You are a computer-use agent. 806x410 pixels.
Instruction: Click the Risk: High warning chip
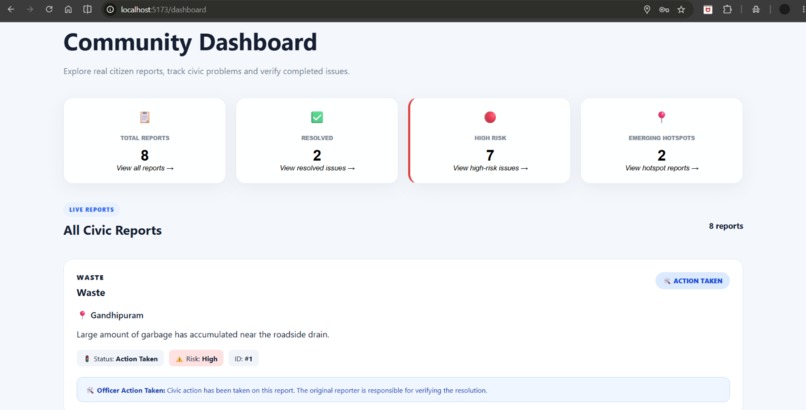196,359
